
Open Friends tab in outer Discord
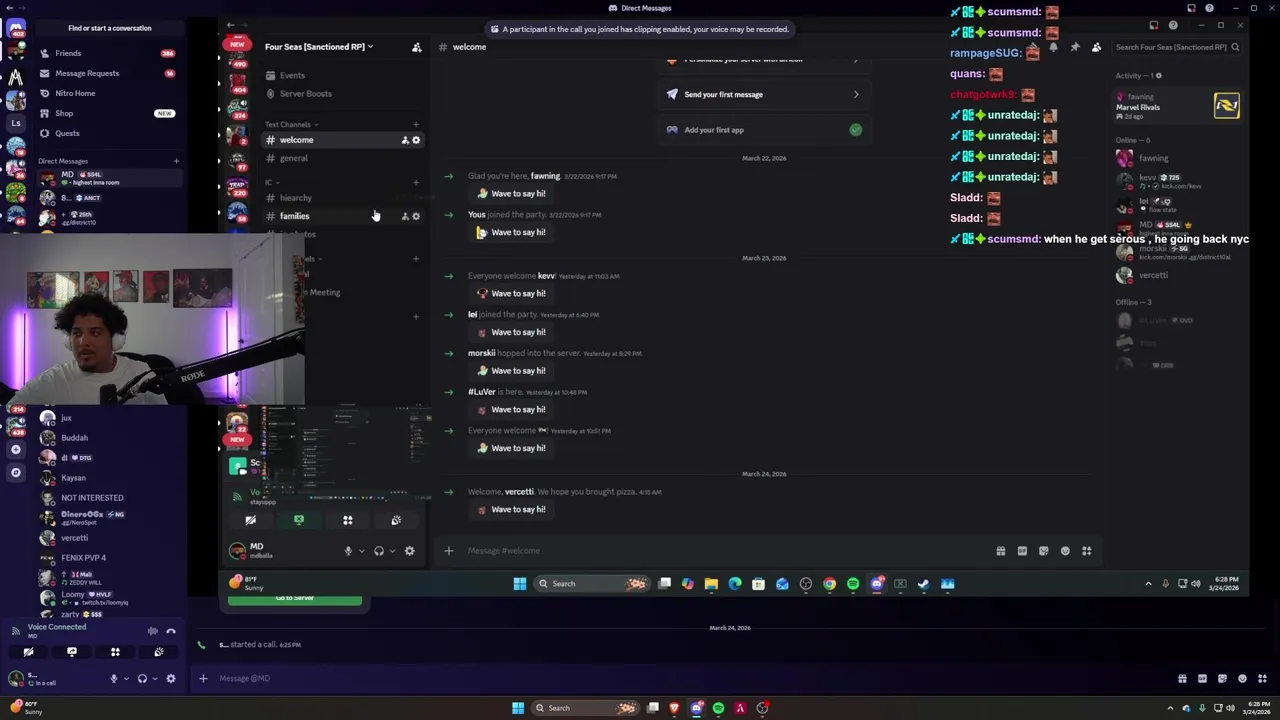(x=108, y=53)
